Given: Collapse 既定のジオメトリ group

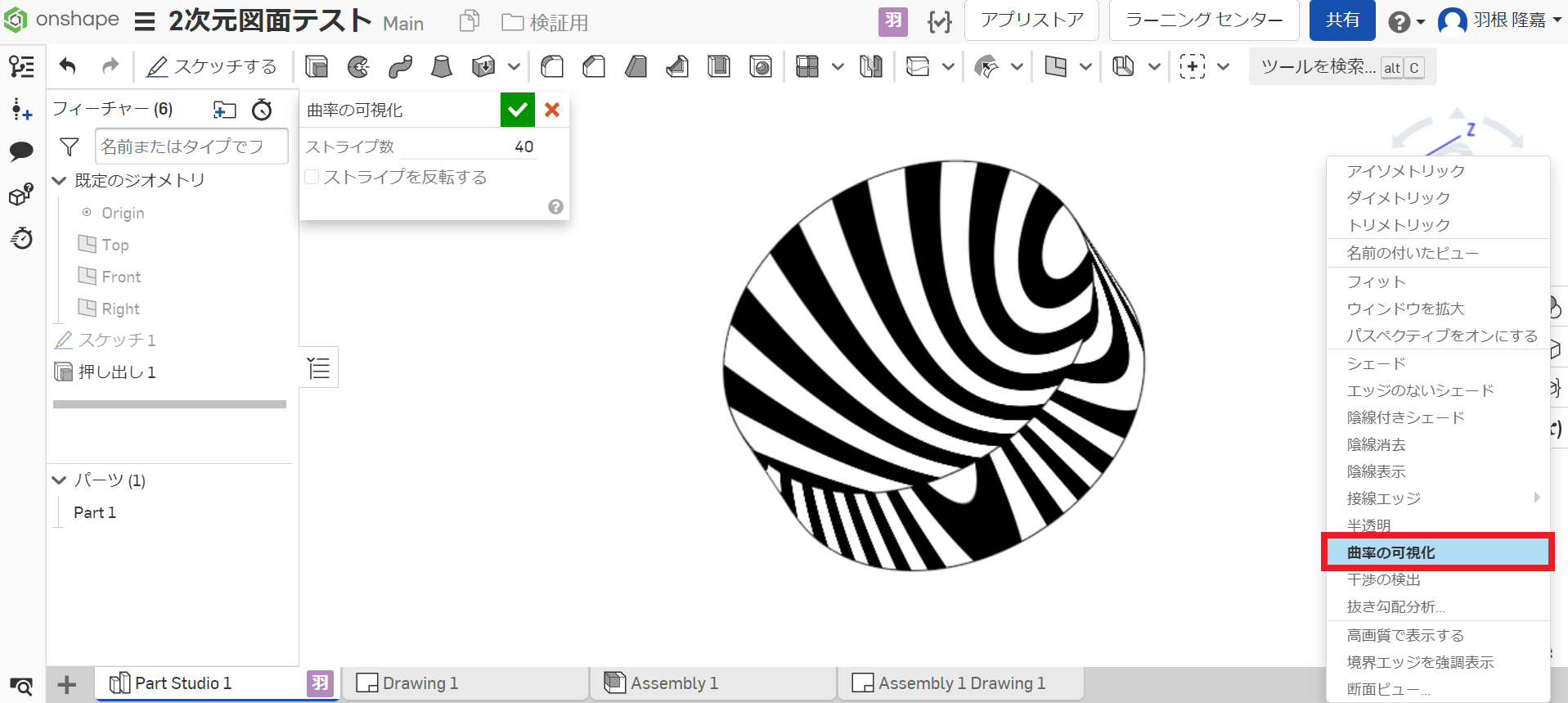Looking at the screenshot, I should click(59, 181).
